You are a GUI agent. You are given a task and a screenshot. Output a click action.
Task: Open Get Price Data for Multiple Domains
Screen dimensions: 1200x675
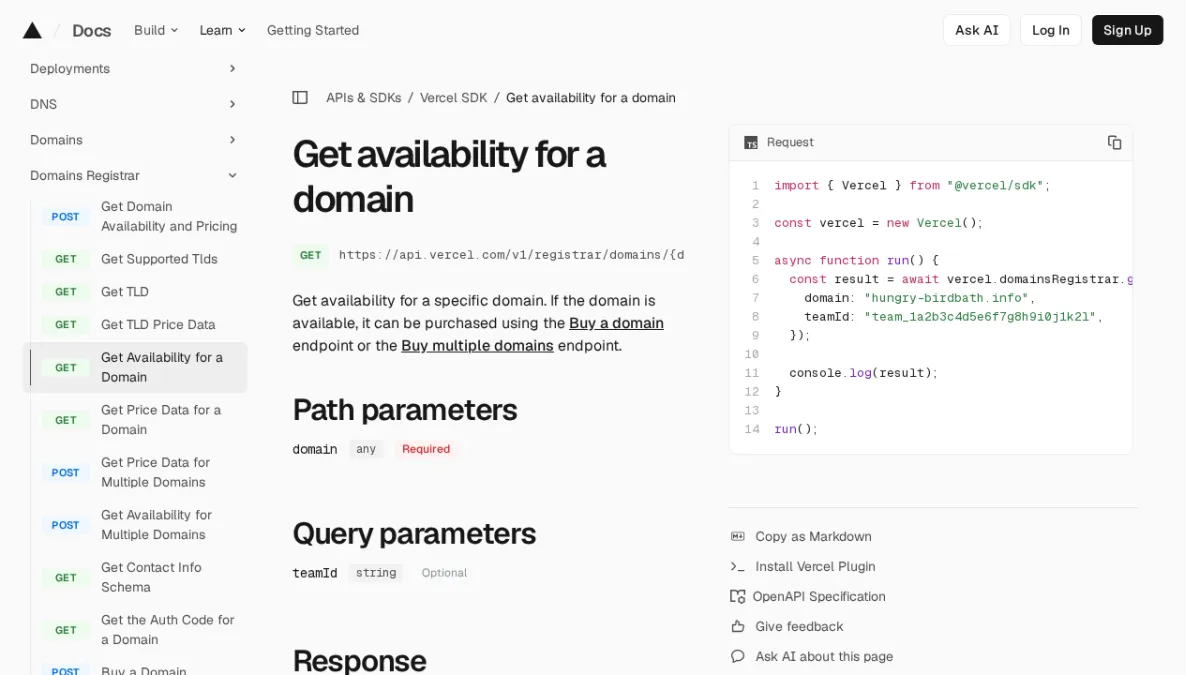pos(156,473)
